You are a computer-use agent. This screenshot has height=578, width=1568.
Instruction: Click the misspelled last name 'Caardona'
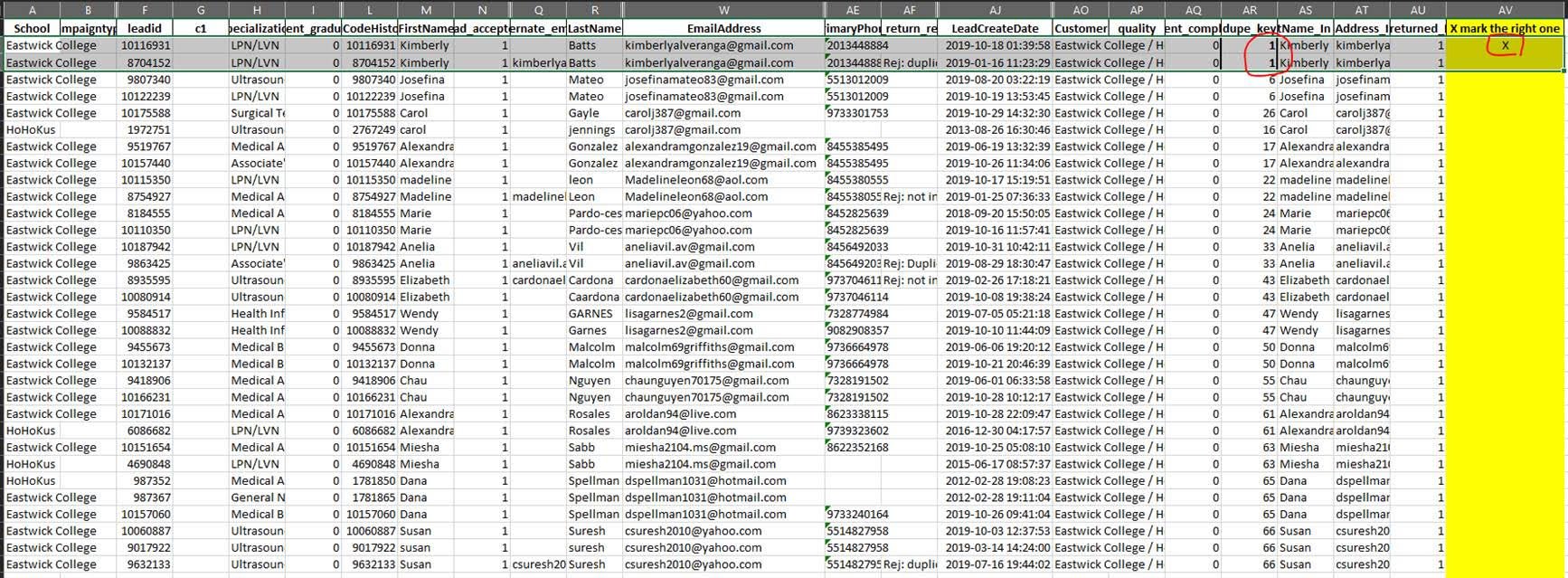593,297
